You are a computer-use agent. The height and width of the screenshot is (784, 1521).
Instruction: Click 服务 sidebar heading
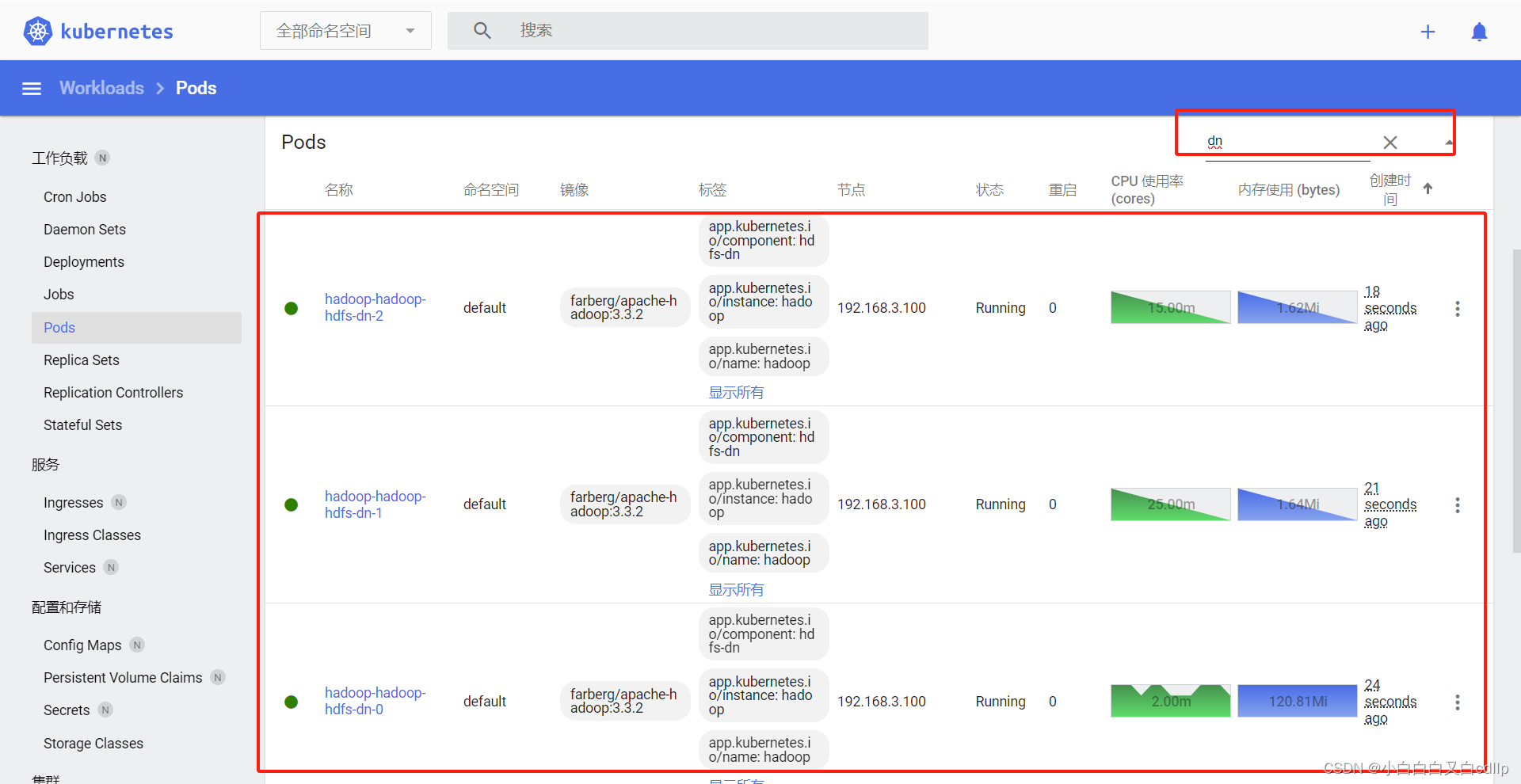[45, 464]
